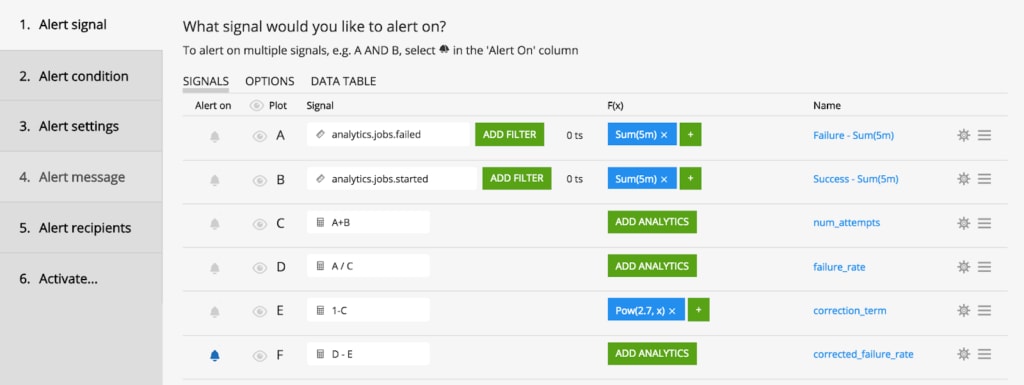Toggle plot visibility eye for signal B
1024x385 pixels.
[260, 179]
